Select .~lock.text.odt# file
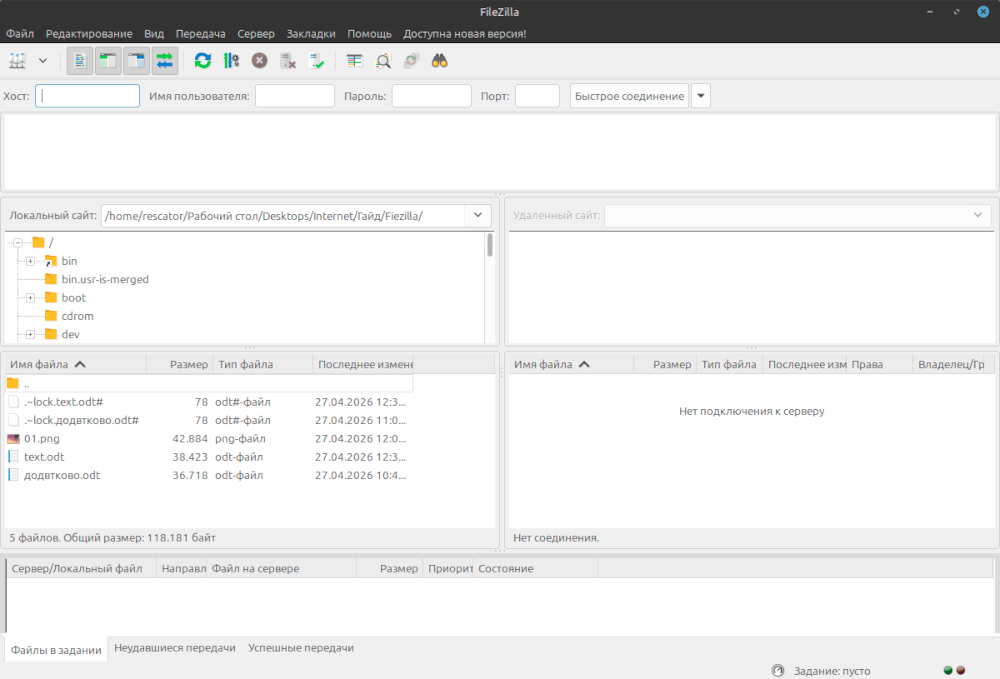This screenshot has width=1000, height=679. [x=209, y=402]
